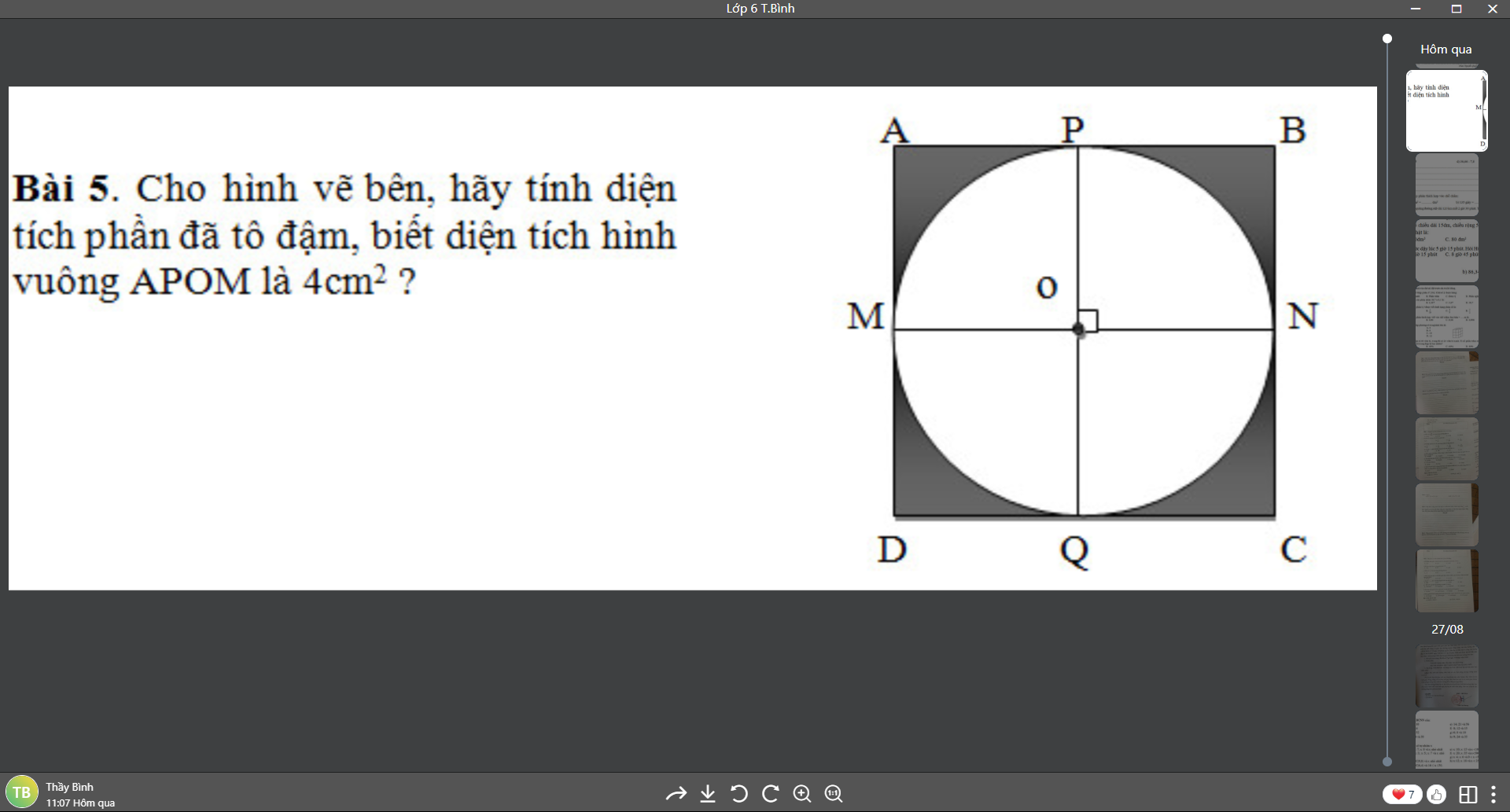Open the third thumbnail with multiple-choice text
This screenshot has height=812, width=1510.
tap(1446, 251)
